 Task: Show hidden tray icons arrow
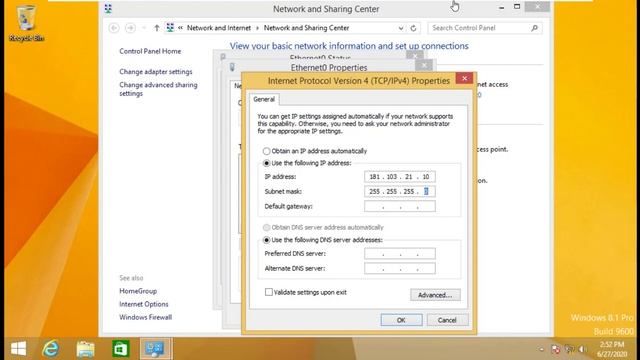[x=542, y=349]
